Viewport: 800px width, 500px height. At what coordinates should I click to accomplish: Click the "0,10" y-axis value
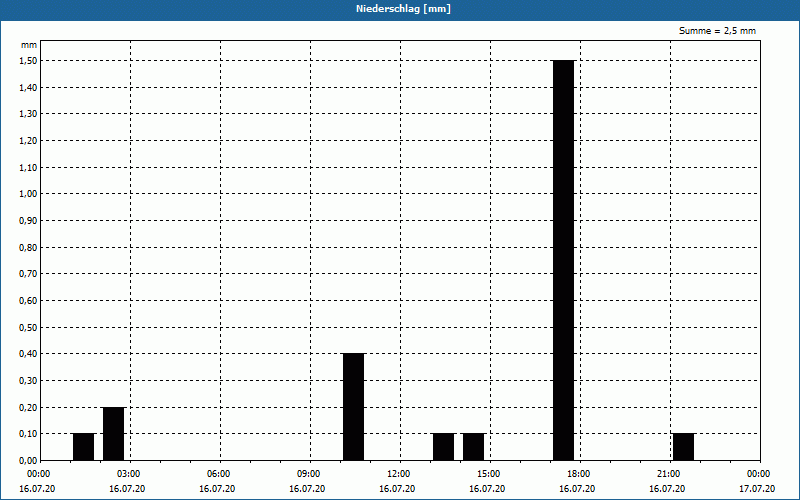pos(28,434)
